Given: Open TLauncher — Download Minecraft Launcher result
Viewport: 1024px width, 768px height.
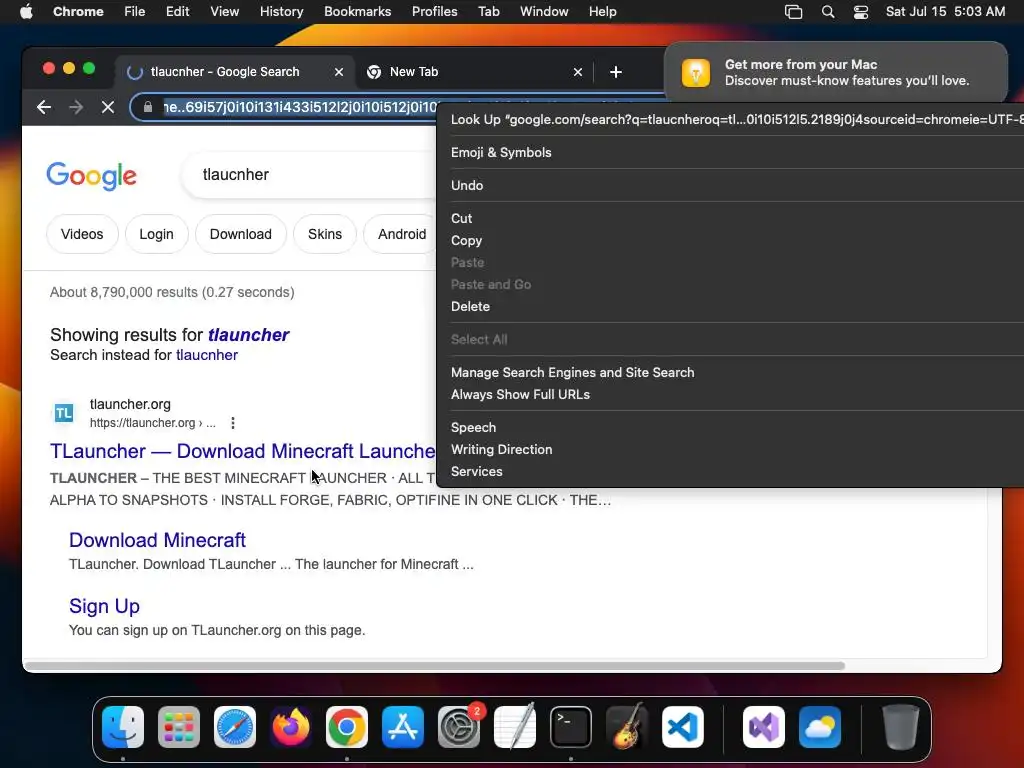Looking at the screenshot, I should 242,451.
